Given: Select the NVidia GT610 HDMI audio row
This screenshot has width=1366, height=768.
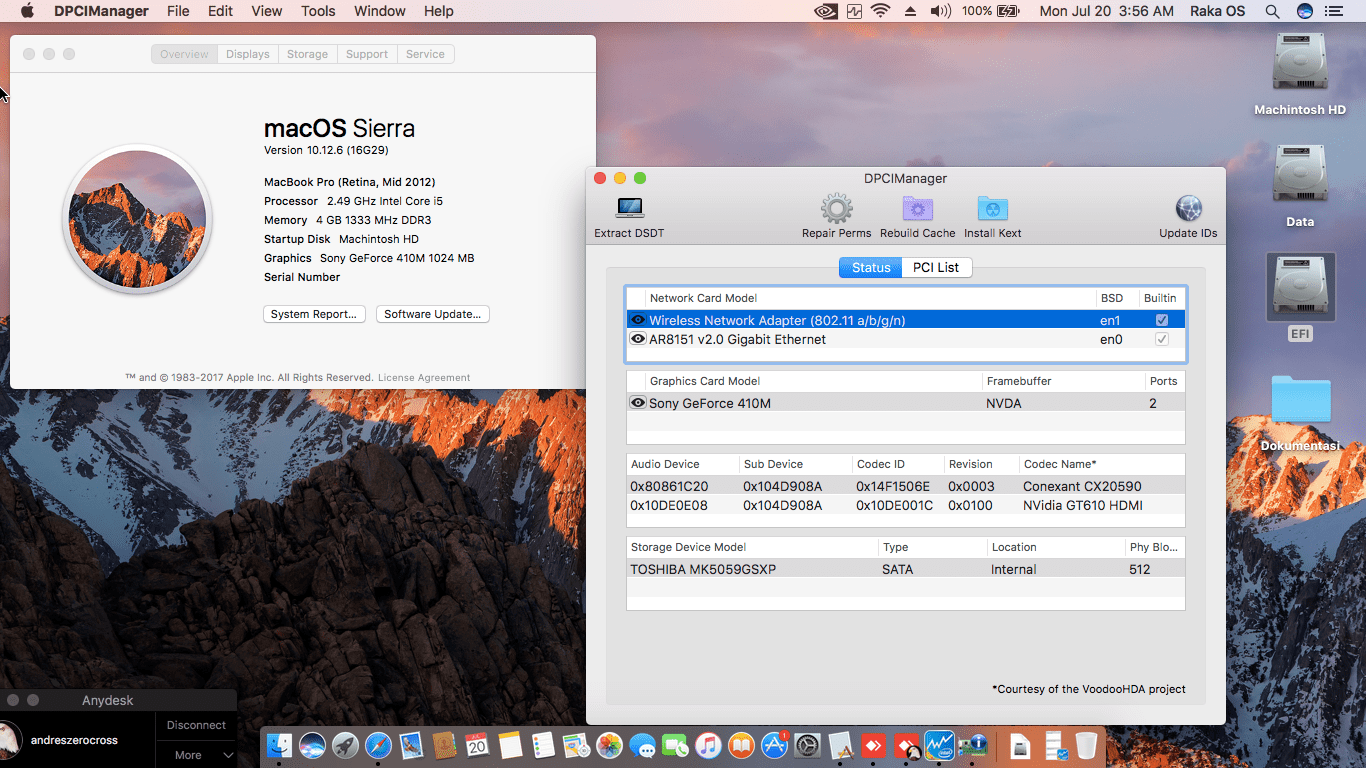Looking at the screenshot, I should 905,505.
